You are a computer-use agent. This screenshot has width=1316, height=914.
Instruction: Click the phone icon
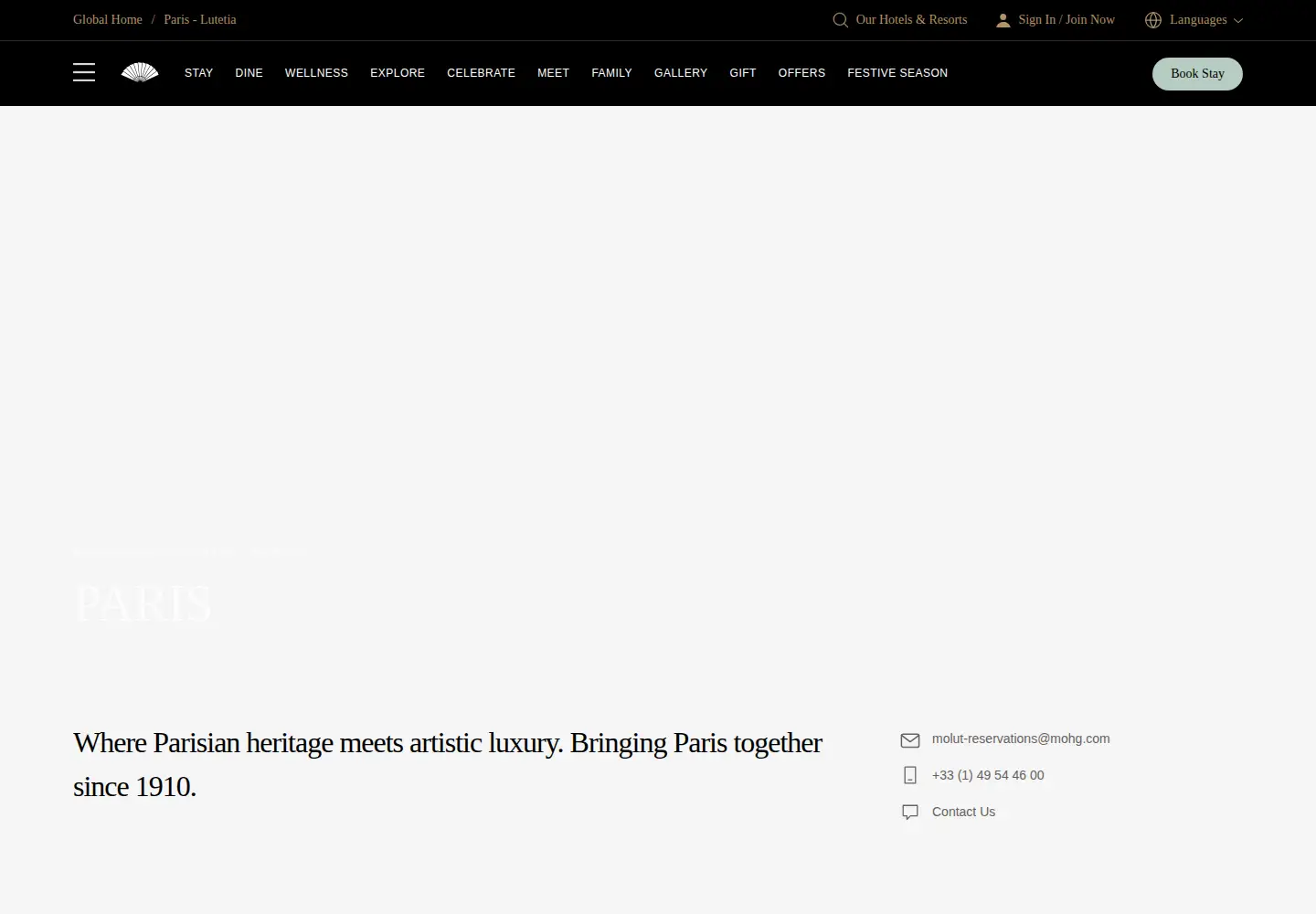pos(910,775)
